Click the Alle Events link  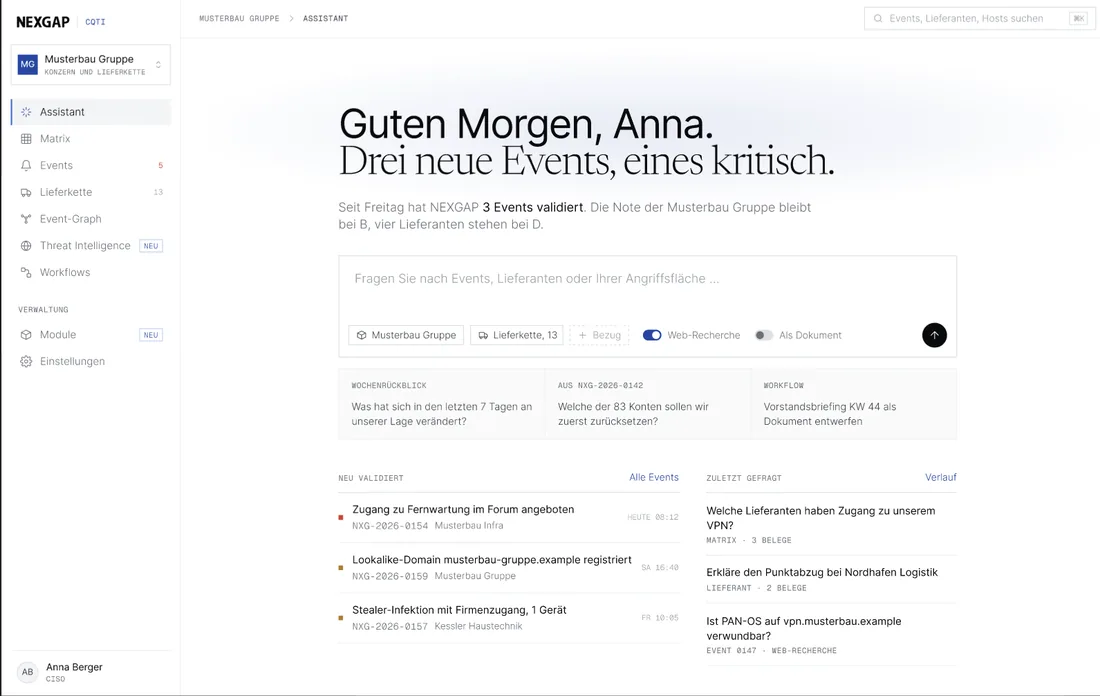(654, 477)
